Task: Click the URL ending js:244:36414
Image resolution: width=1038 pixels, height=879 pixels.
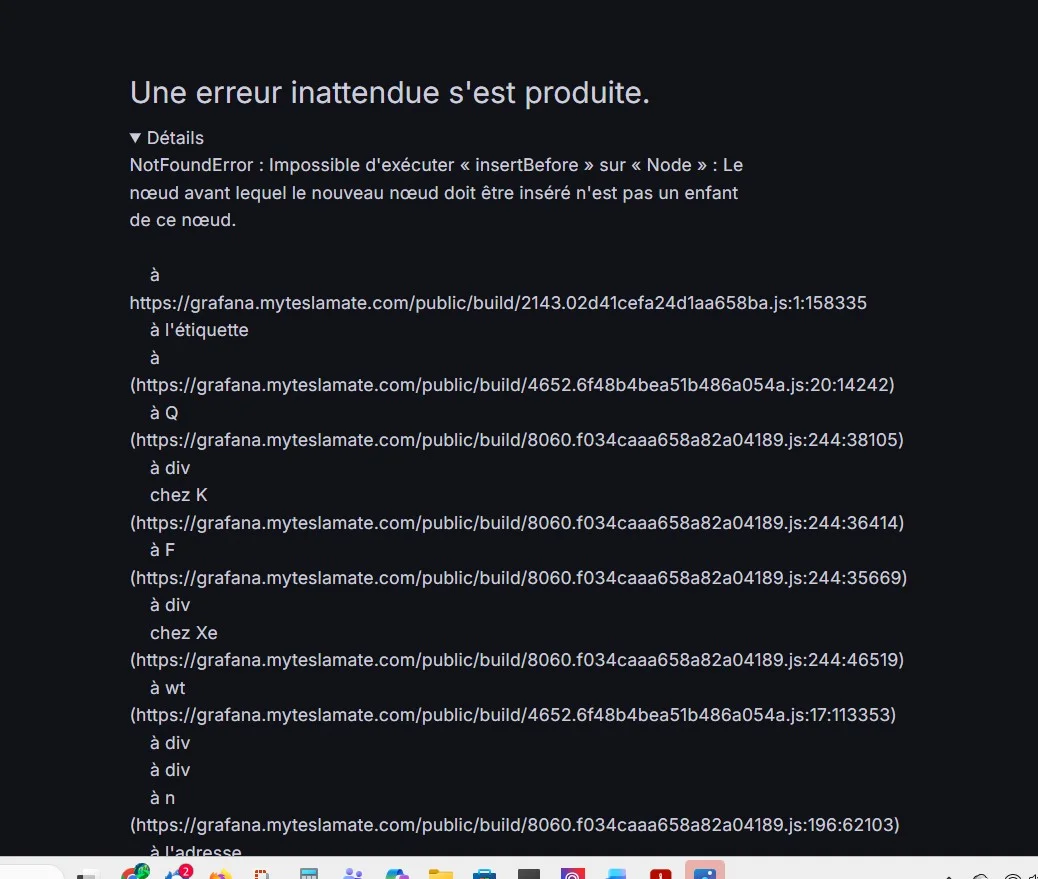Action: coord(517,522)
